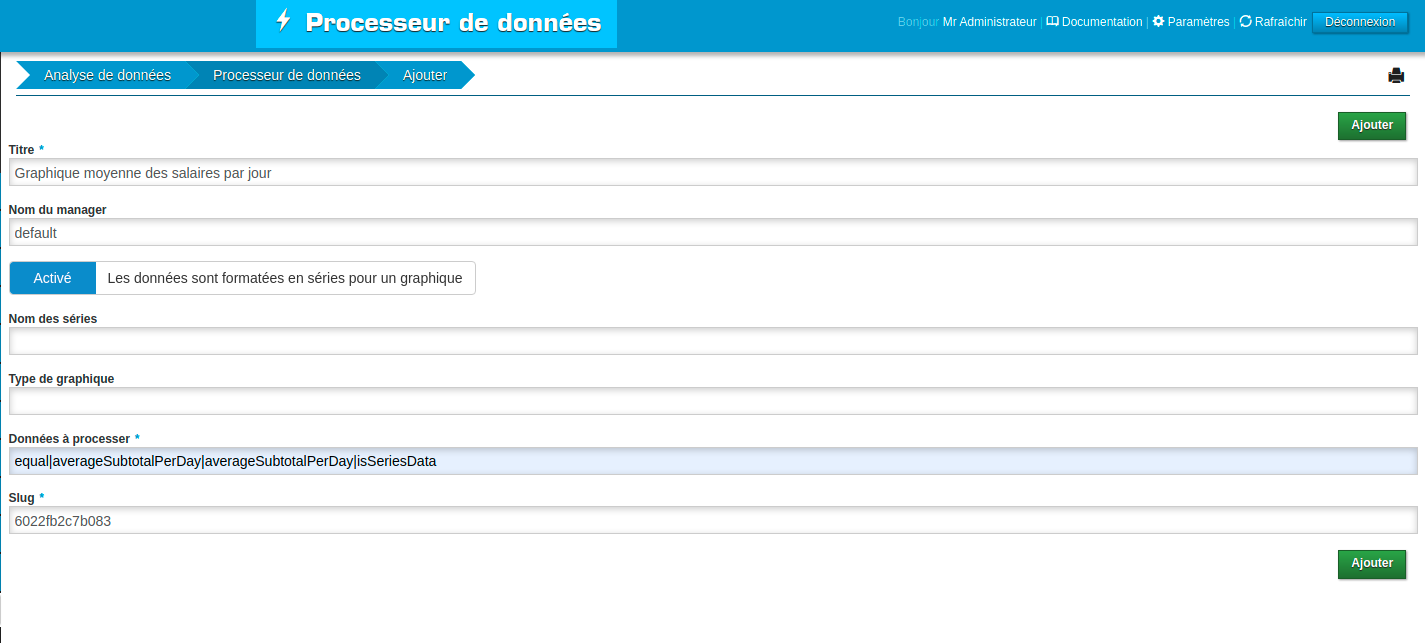Screen dimensions: 1425x643
Task: Click the Type de graphique field
Action: 712,401
